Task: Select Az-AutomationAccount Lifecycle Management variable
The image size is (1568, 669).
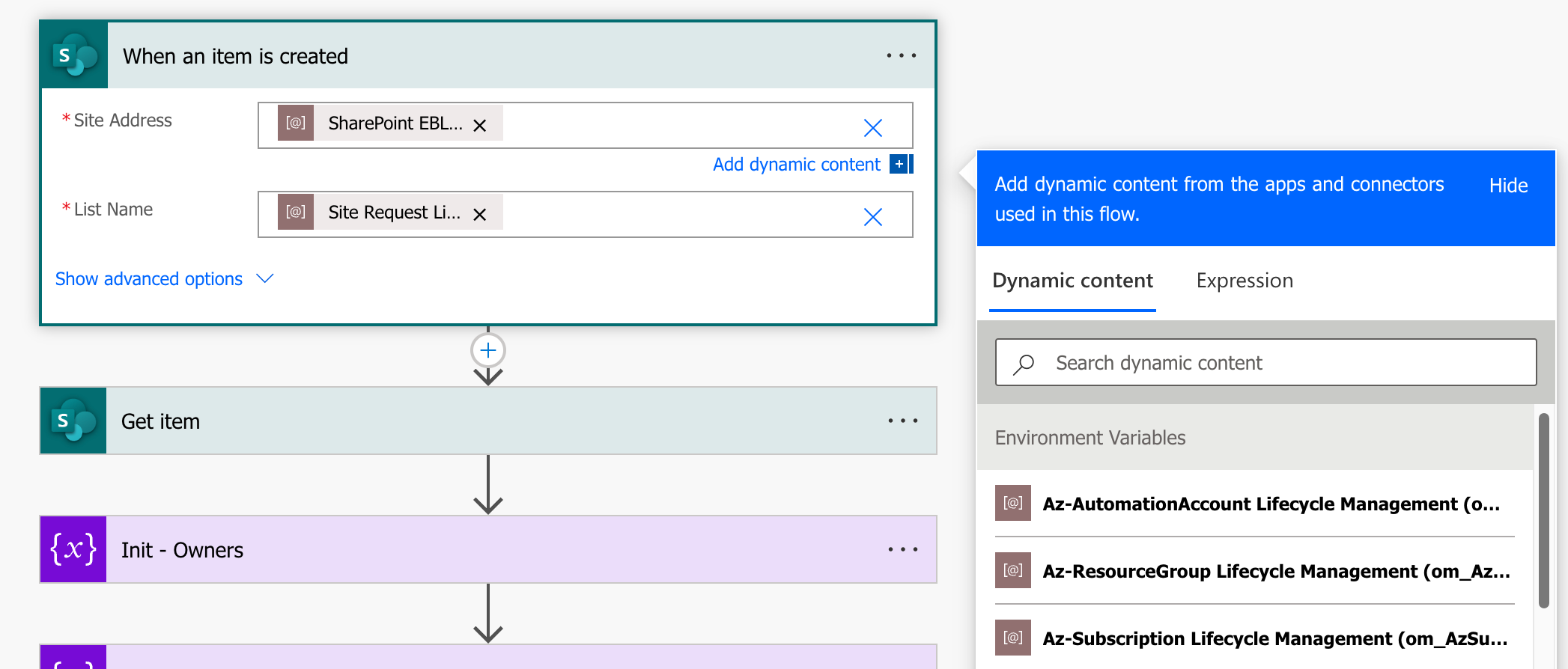Action: coord(1270,504)
